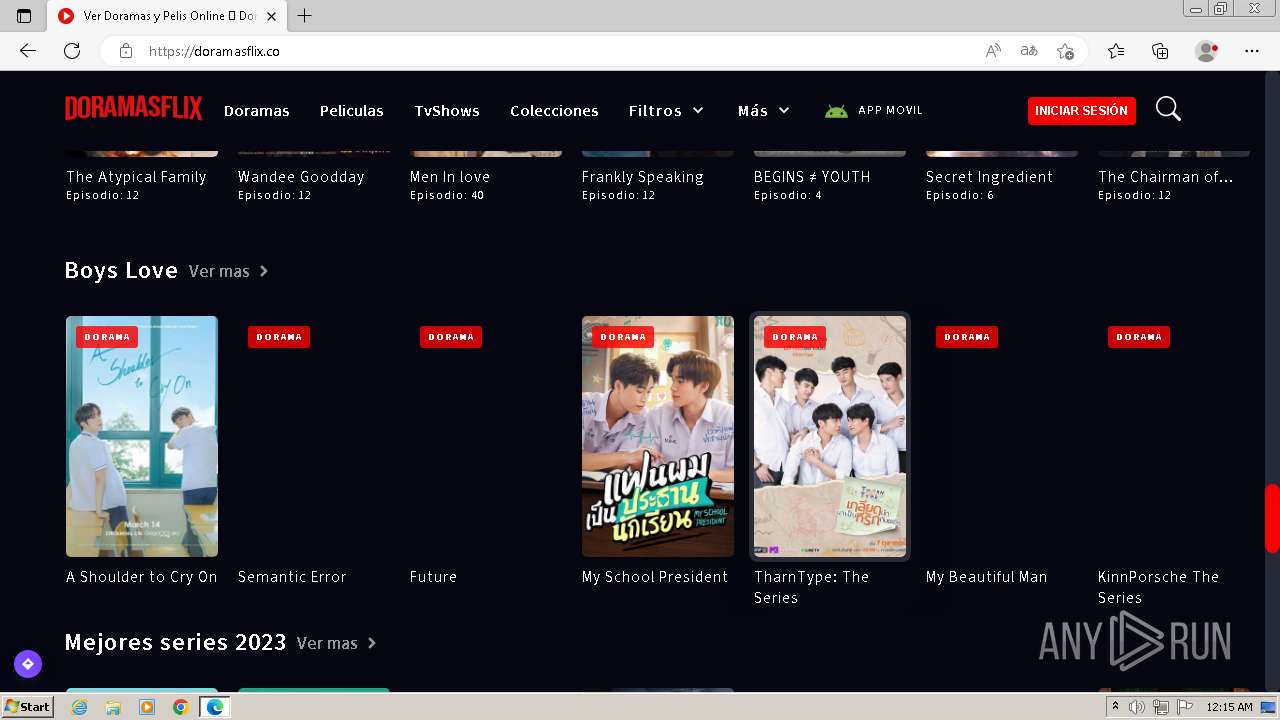Click Ver mas beside Mejores series 2023
Screen dimensions: 1280x720
[327, 643]
